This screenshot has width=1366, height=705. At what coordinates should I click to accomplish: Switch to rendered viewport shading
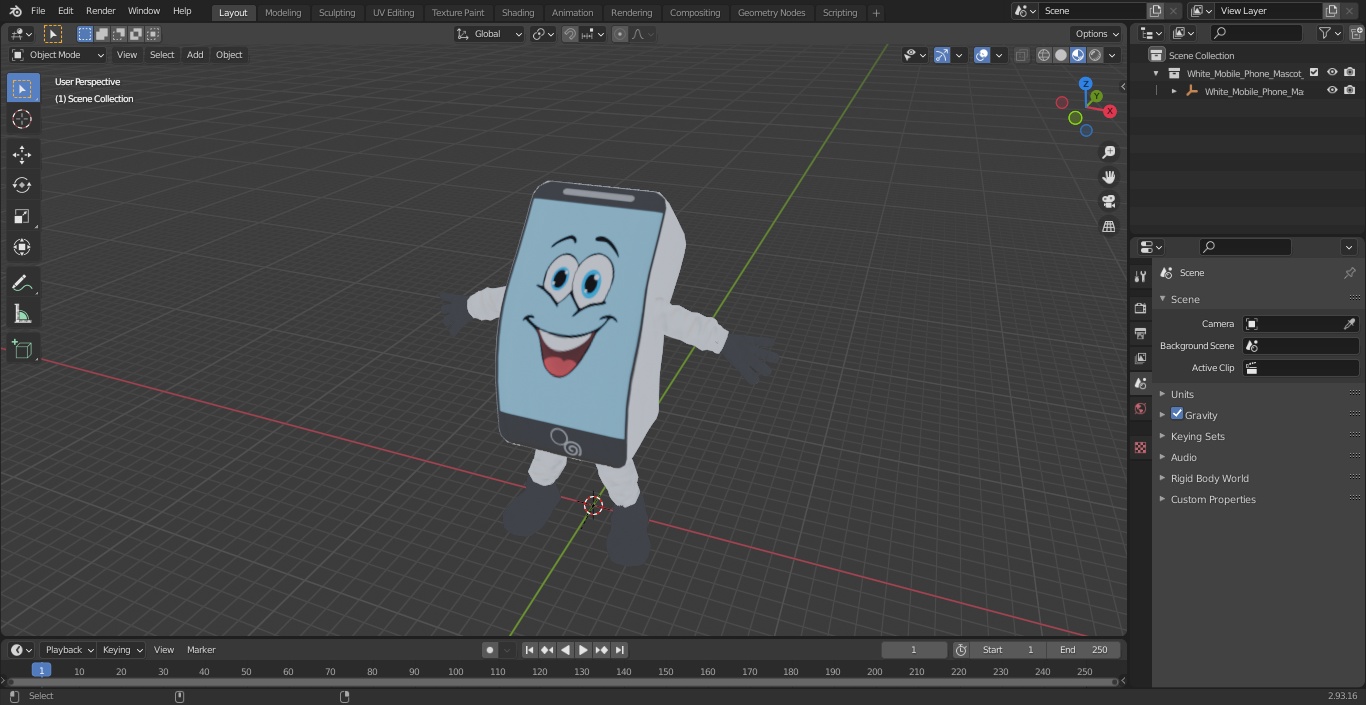[x=1095, y=55]
